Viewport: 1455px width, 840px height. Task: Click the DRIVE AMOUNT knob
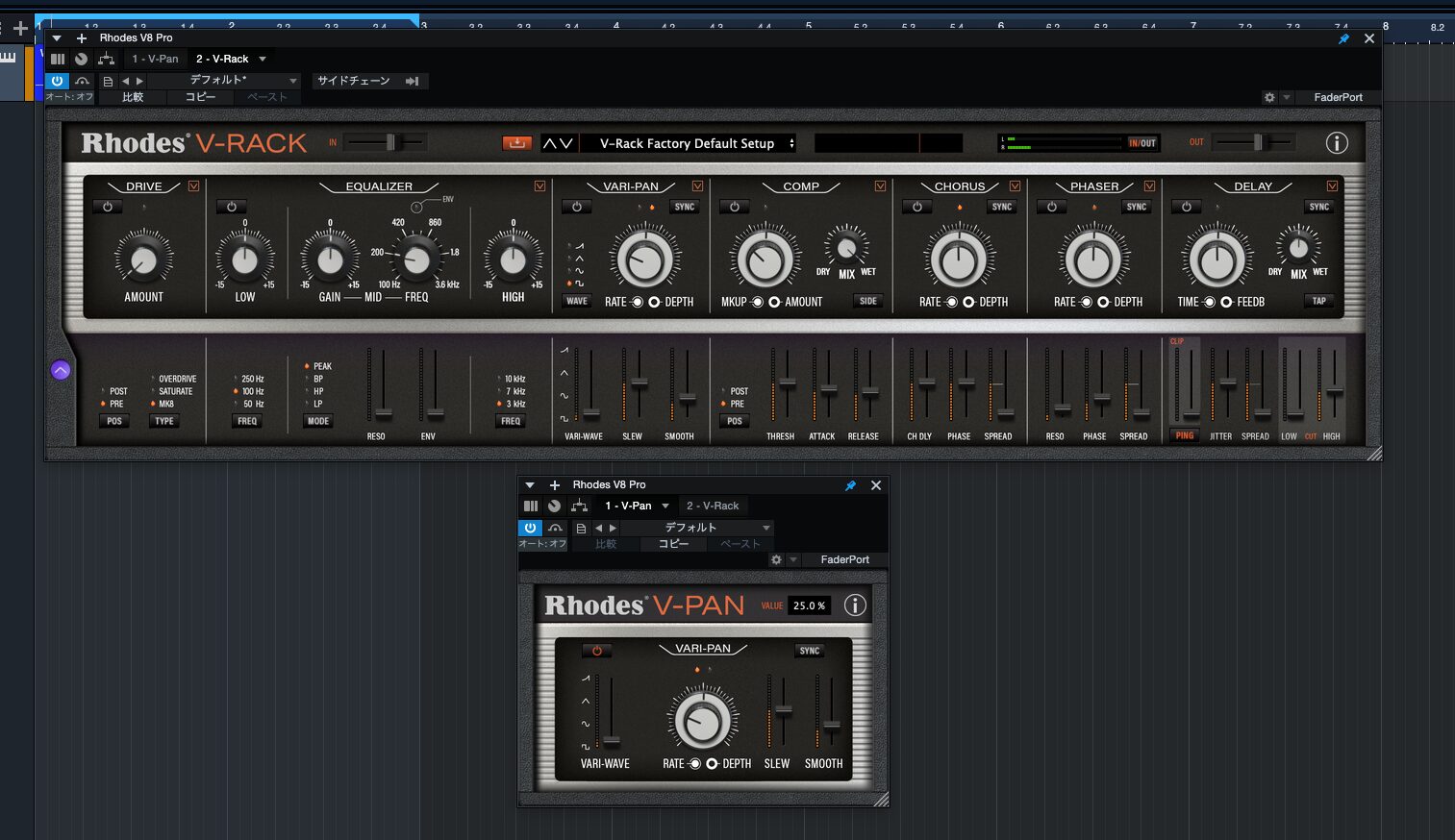[x=143, y=259]
